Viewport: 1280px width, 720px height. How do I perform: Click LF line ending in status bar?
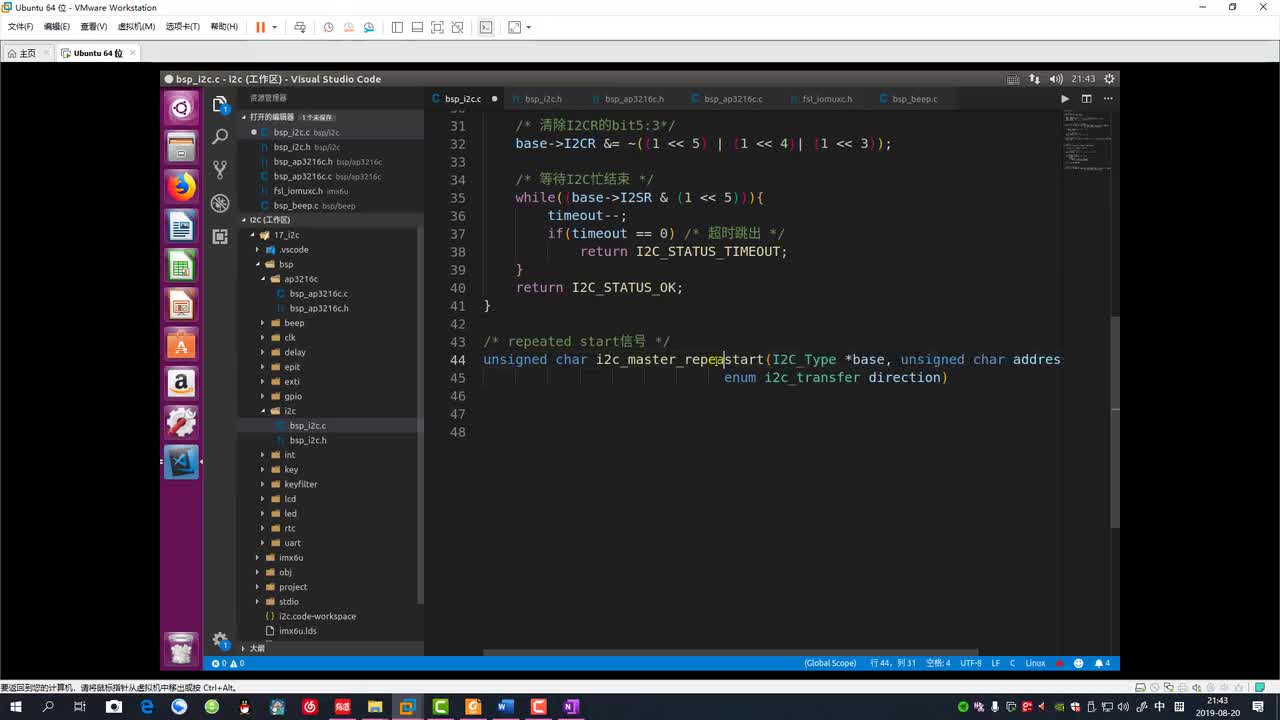point(996,663)
